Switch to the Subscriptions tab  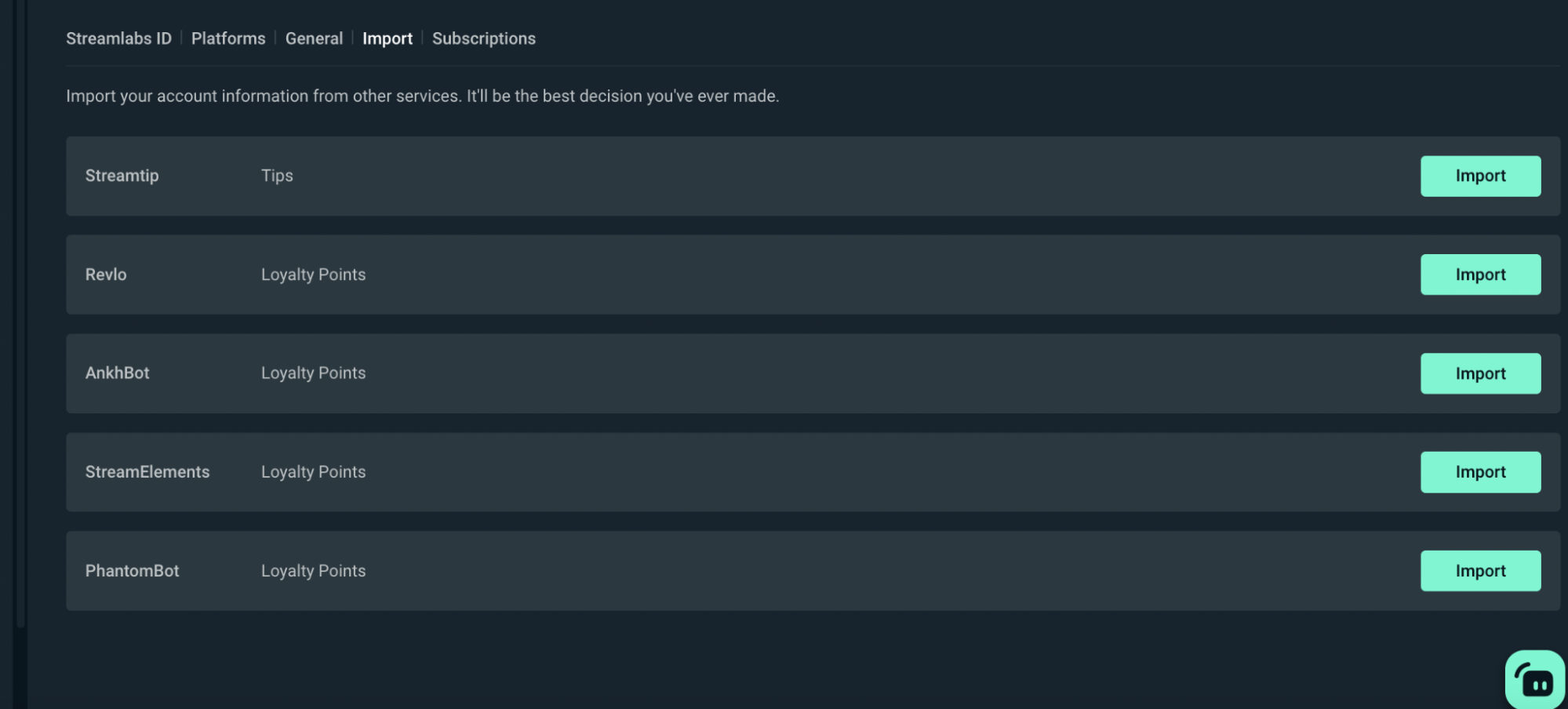(x=483, y=38)
